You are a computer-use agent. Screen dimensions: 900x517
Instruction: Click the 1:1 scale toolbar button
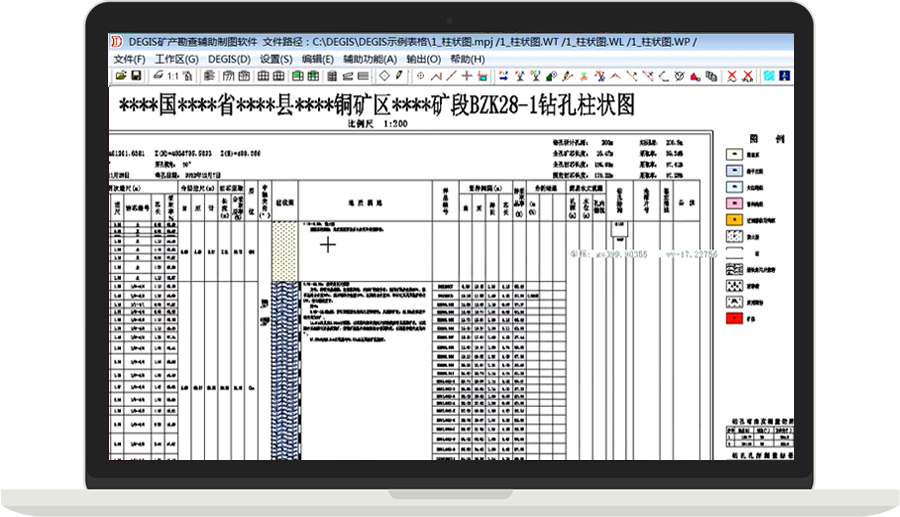pyautogui.click(x=173, y=76)
